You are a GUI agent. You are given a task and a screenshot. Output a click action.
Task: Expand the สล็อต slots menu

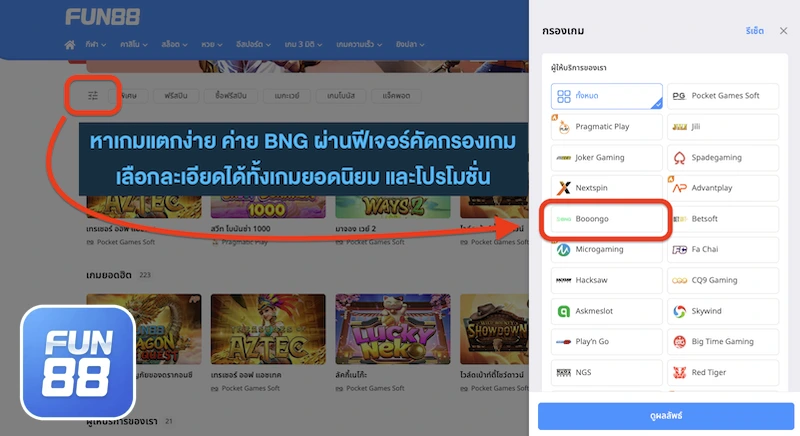tap(174, 44)
